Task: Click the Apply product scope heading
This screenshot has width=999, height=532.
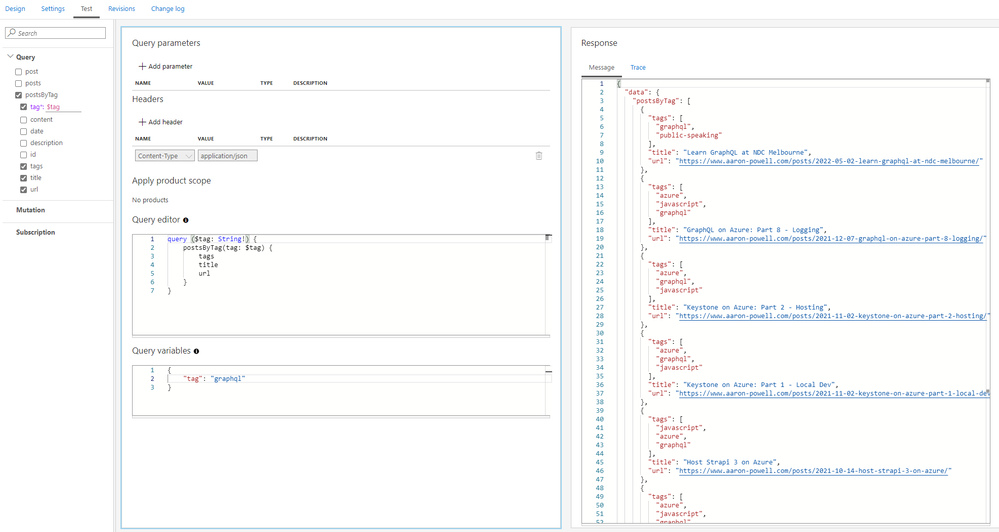Action: click(171, 181)
